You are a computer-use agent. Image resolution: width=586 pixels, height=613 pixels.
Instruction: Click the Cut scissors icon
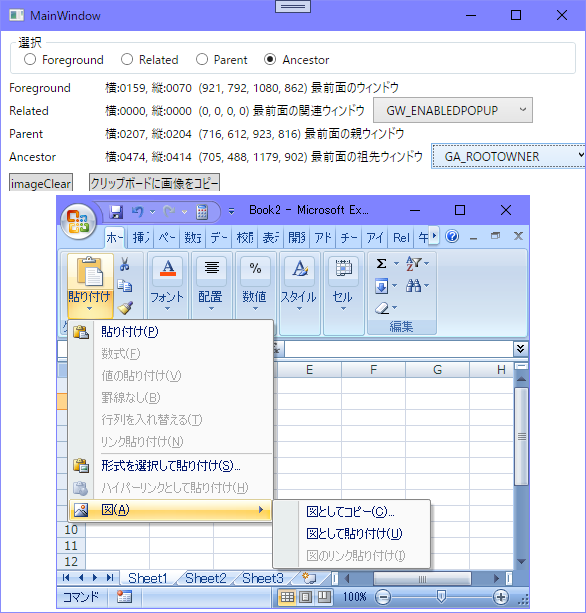[125, 264]
